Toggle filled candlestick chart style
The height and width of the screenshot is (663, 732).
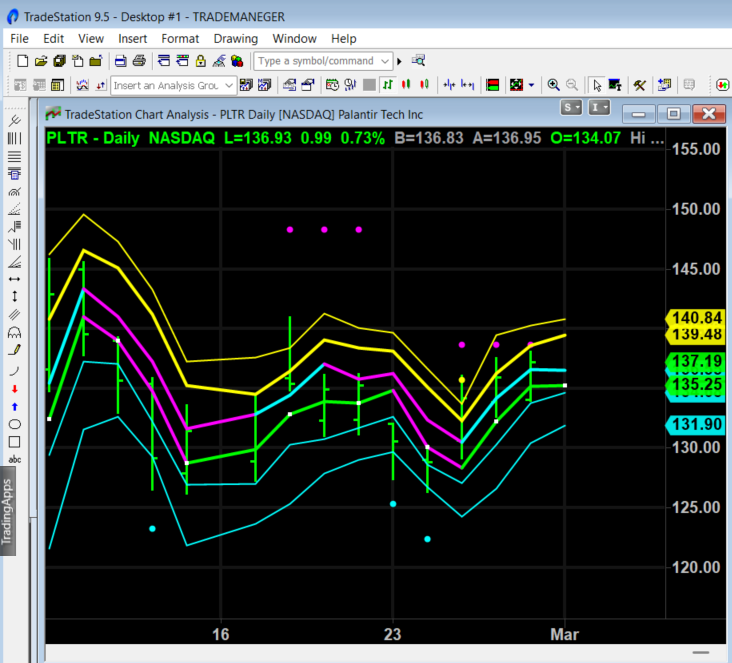click(x=406, y=85)
